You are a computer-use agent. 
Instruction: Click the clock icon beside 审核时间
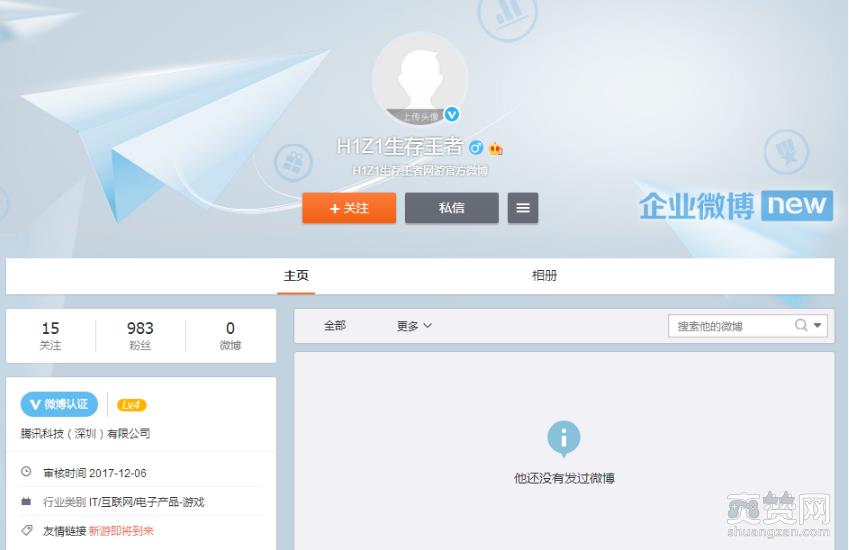pyautogui.click(x=26, y=472)
